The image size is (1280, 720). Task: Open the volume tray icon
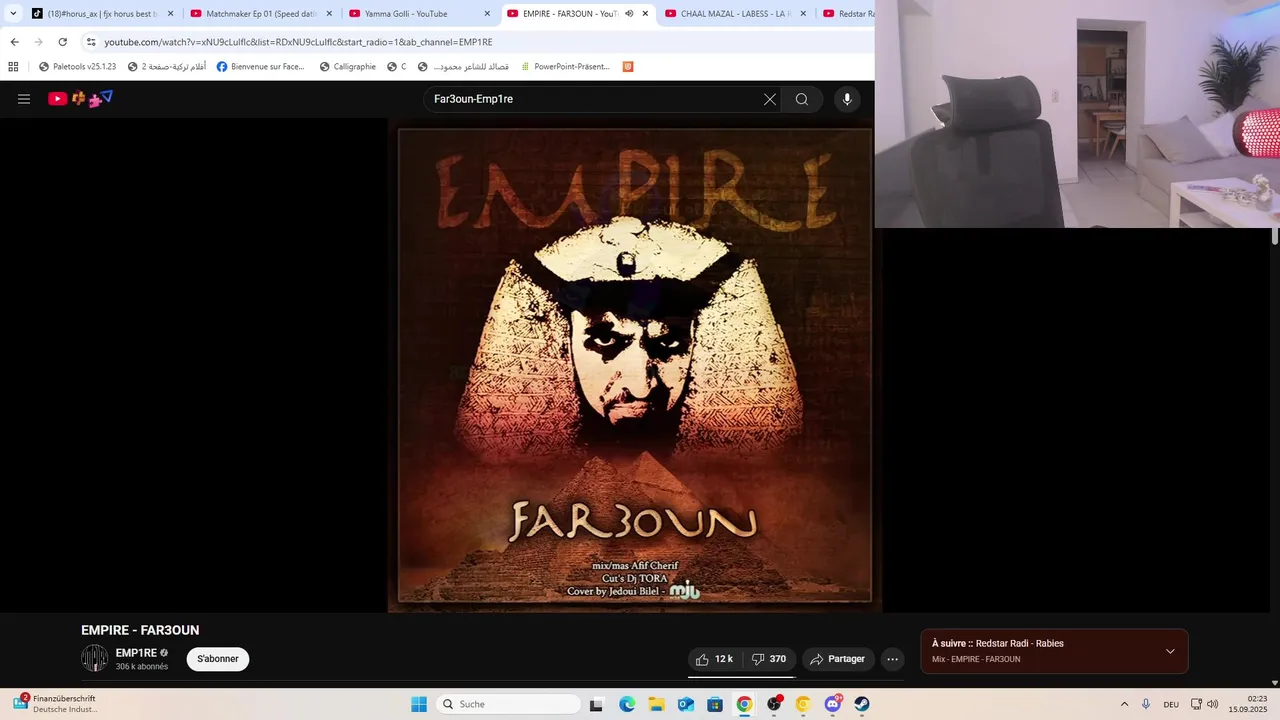(x=1213, y=704)
